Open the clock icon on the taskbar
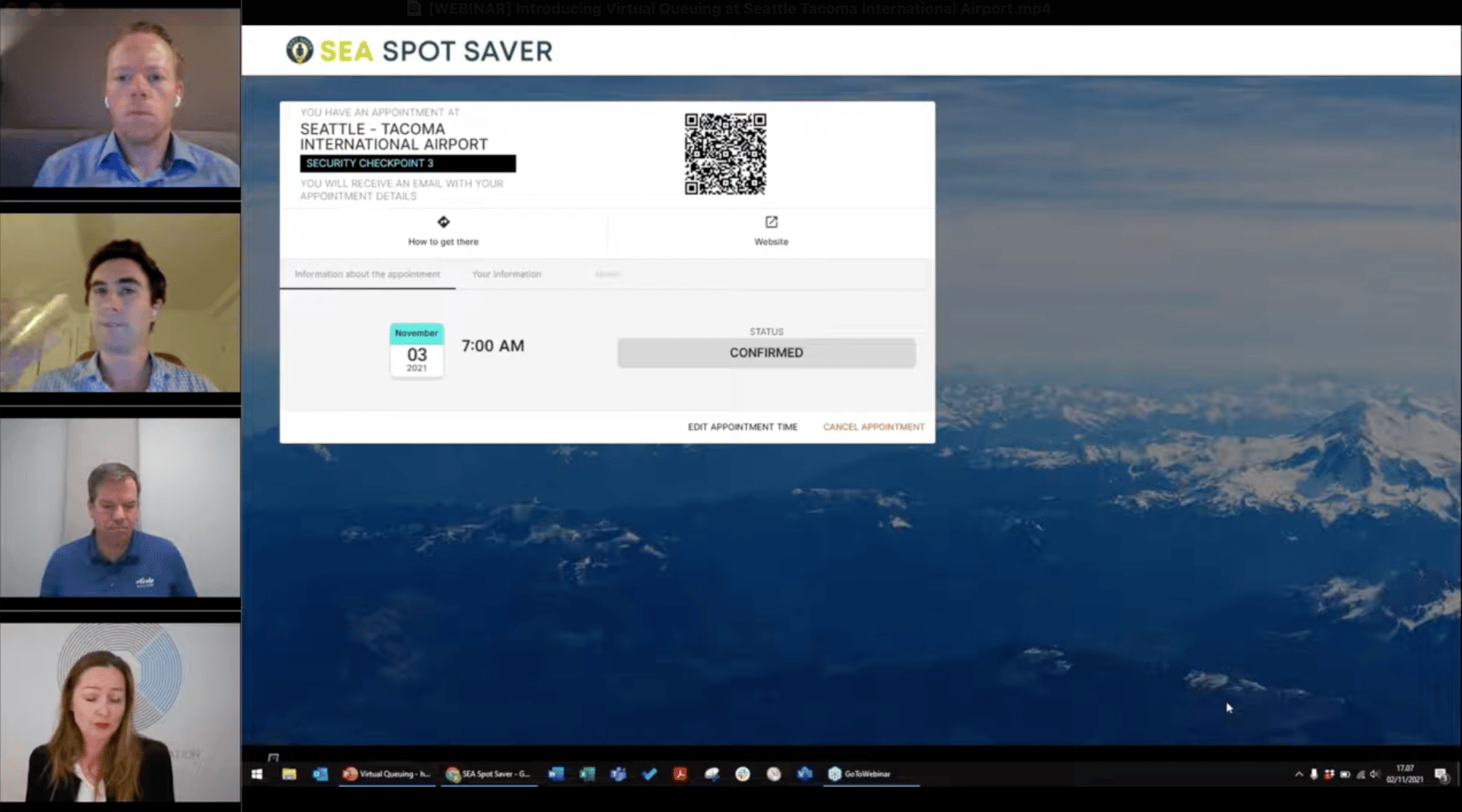 (773, 774)
